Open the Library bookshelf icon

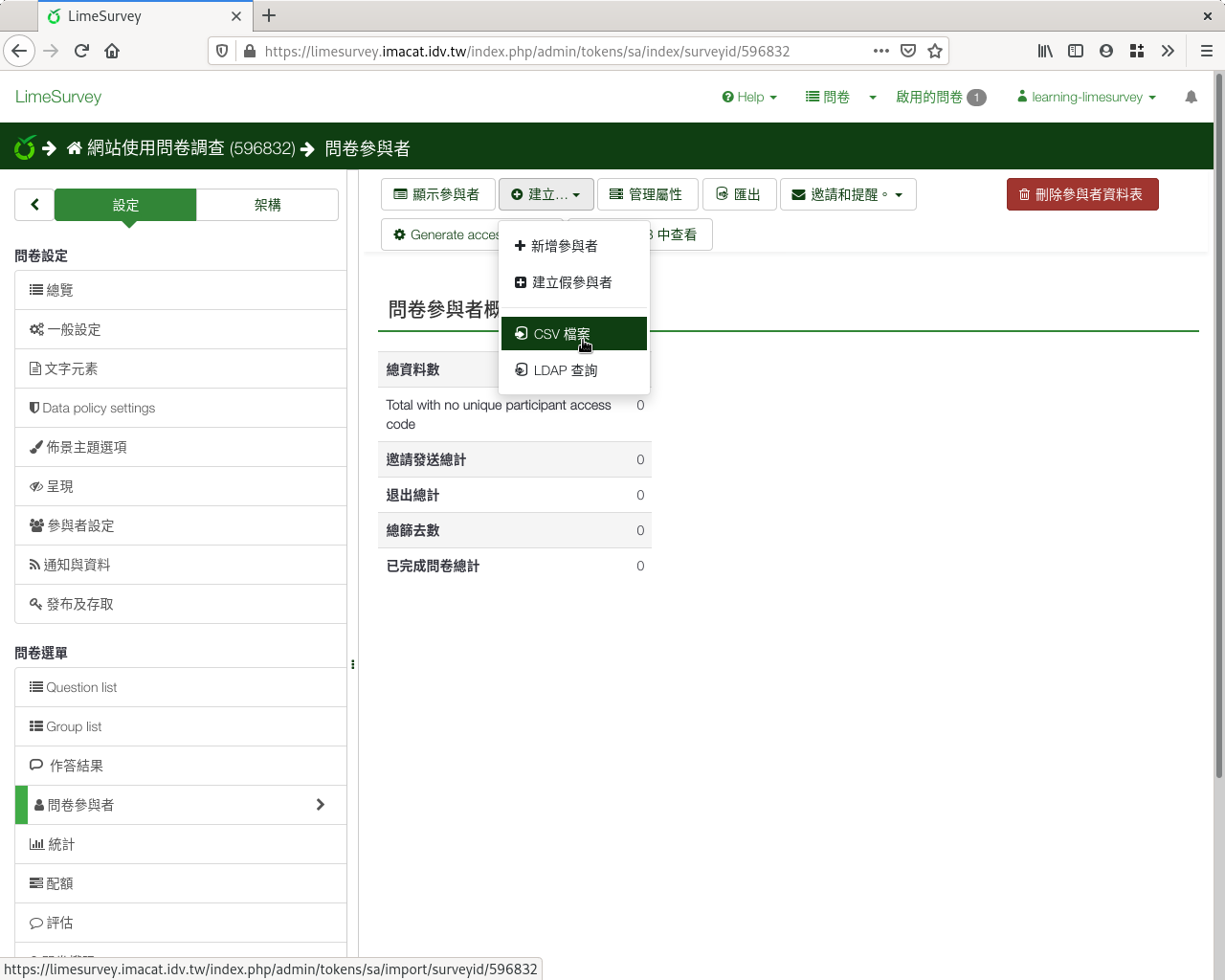(x=1045, y=51)
